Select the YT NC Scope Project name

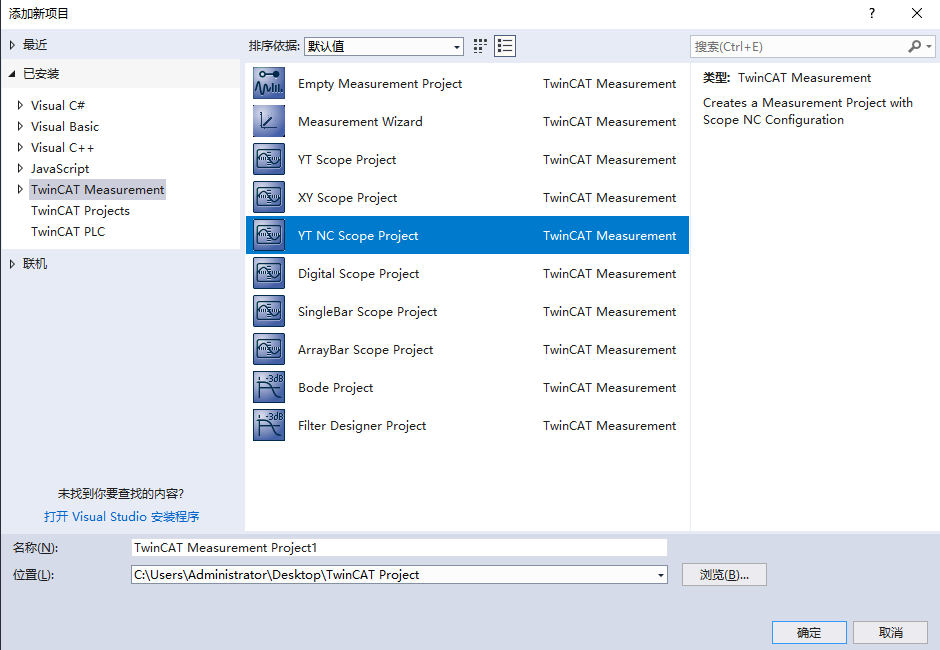click(x=358, y=236)
